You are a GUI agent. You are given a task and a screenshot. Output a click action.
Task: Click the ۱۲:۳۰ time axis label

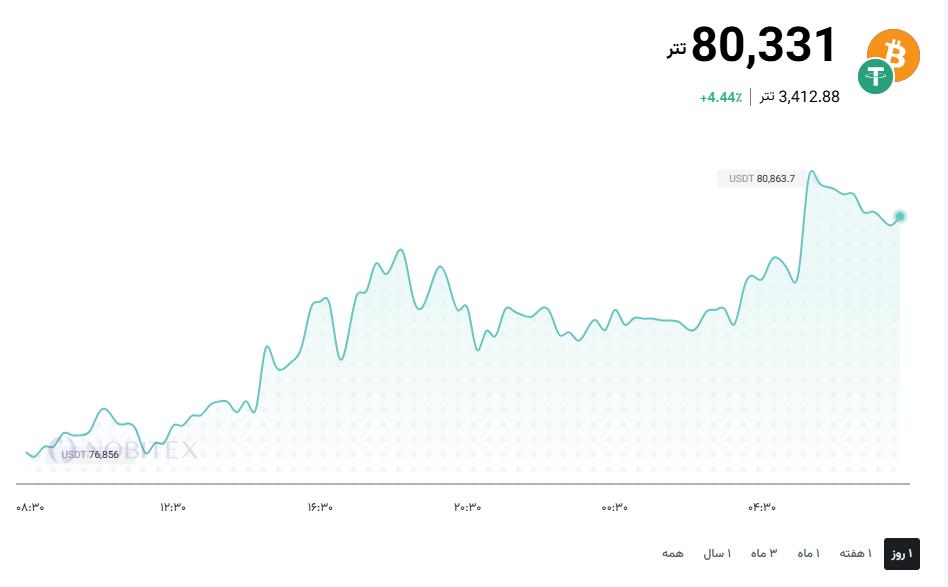(x=173, y=507)
